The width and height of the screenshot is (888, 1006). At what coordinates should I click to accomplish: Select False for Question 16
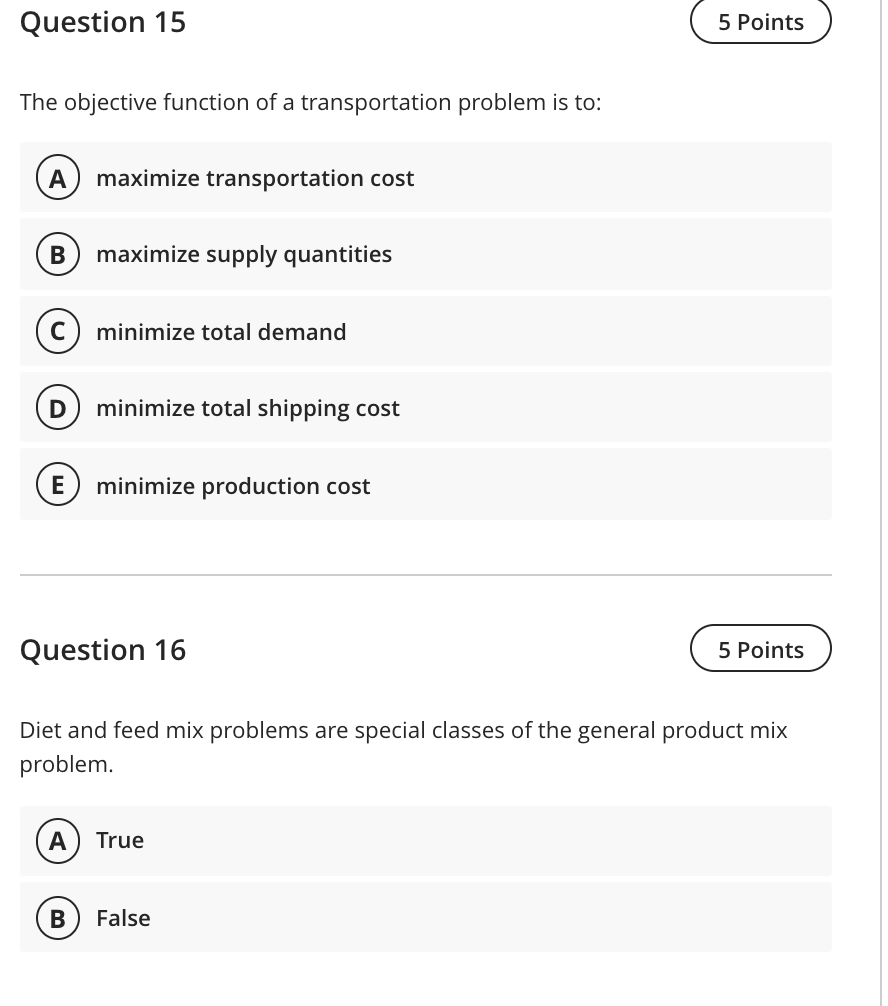click(123, 917)
